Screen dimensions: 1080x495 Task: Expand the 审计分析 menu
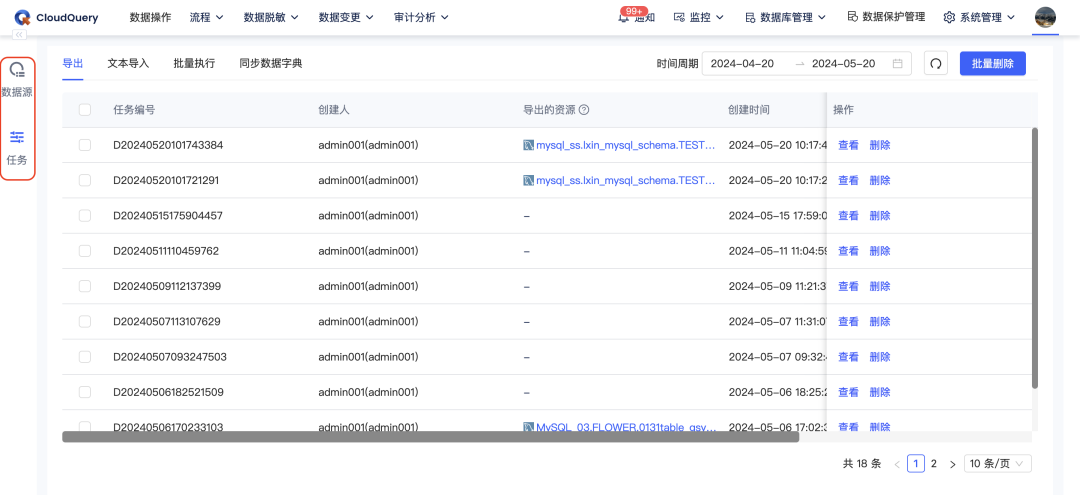point(422,17)
